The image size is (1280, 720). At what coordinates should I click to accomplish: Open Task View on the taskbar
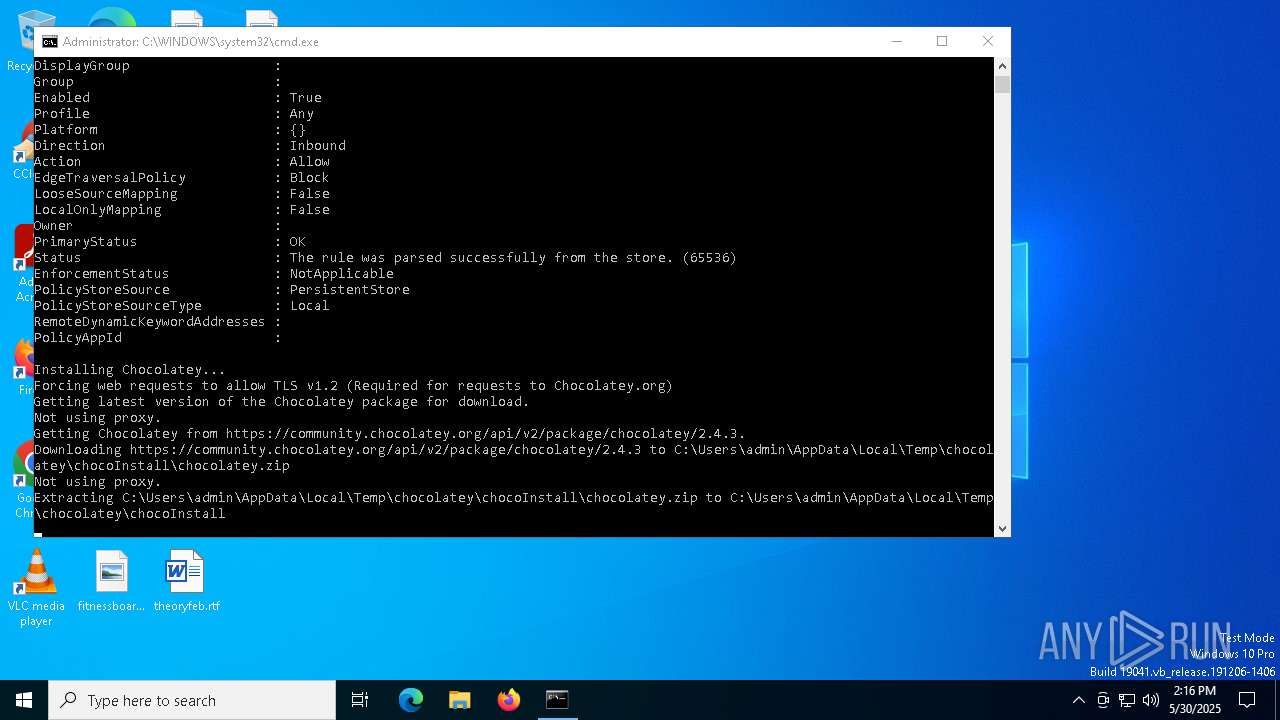360,700
